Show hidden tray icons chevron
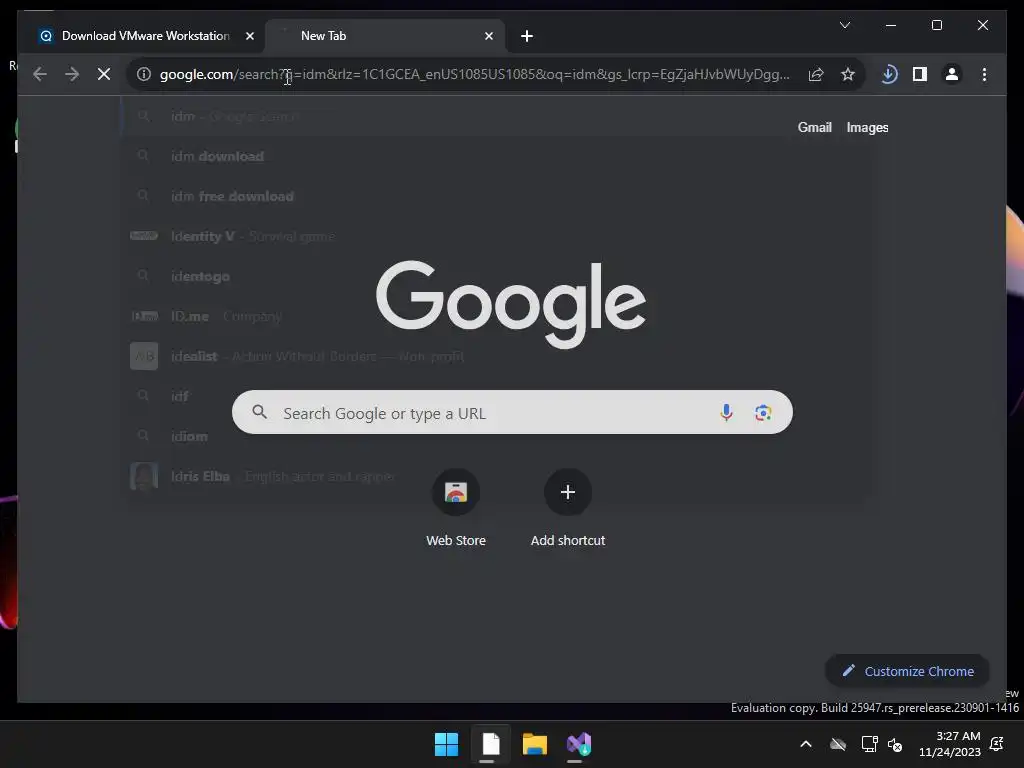Screen dimensions: 1024x768 [x=806, y=744]
